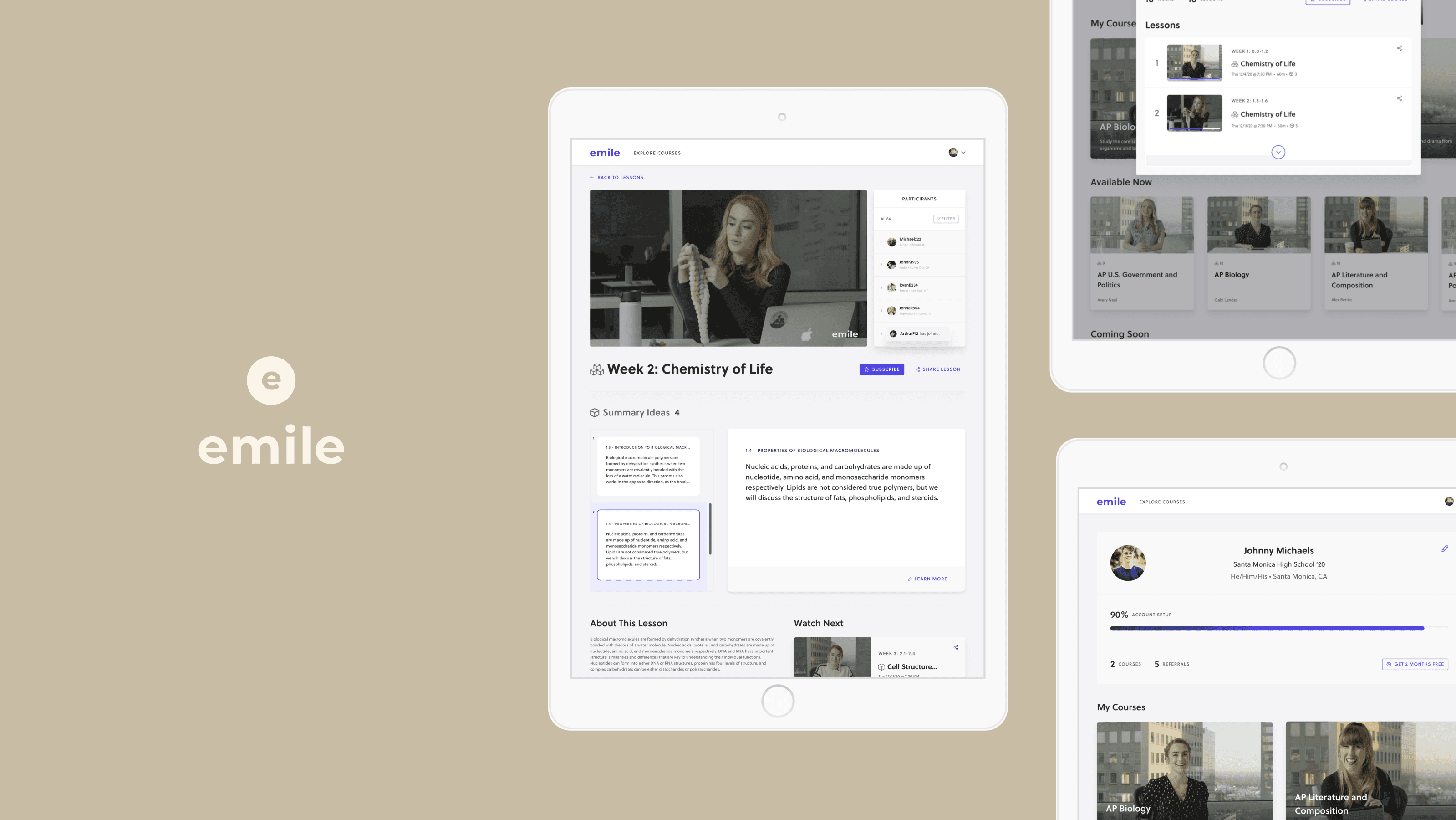Open Explore Courses in the center tablet nav

pyautogui.click(x=657, y=153)
